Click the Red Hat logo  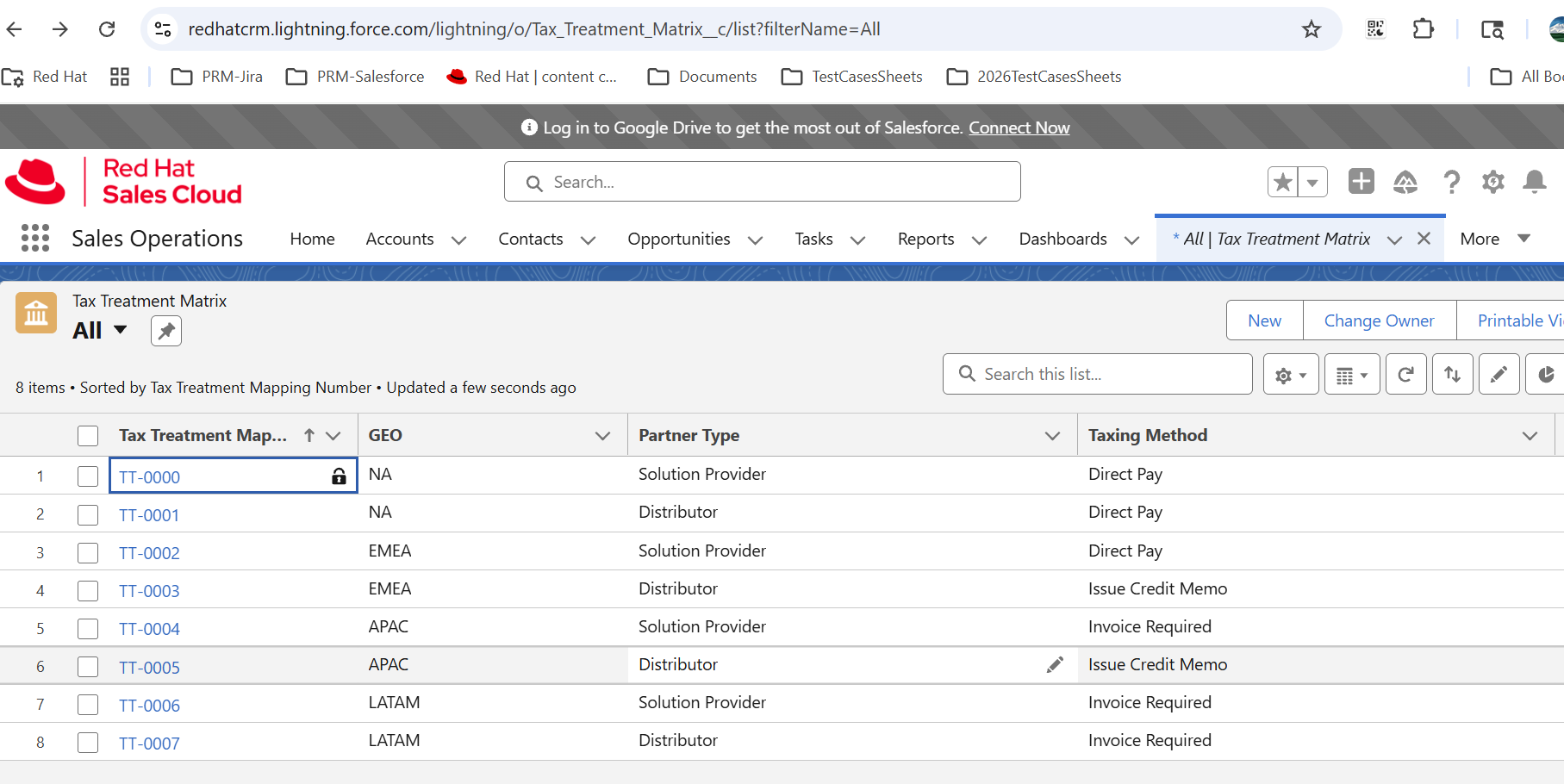123,181
